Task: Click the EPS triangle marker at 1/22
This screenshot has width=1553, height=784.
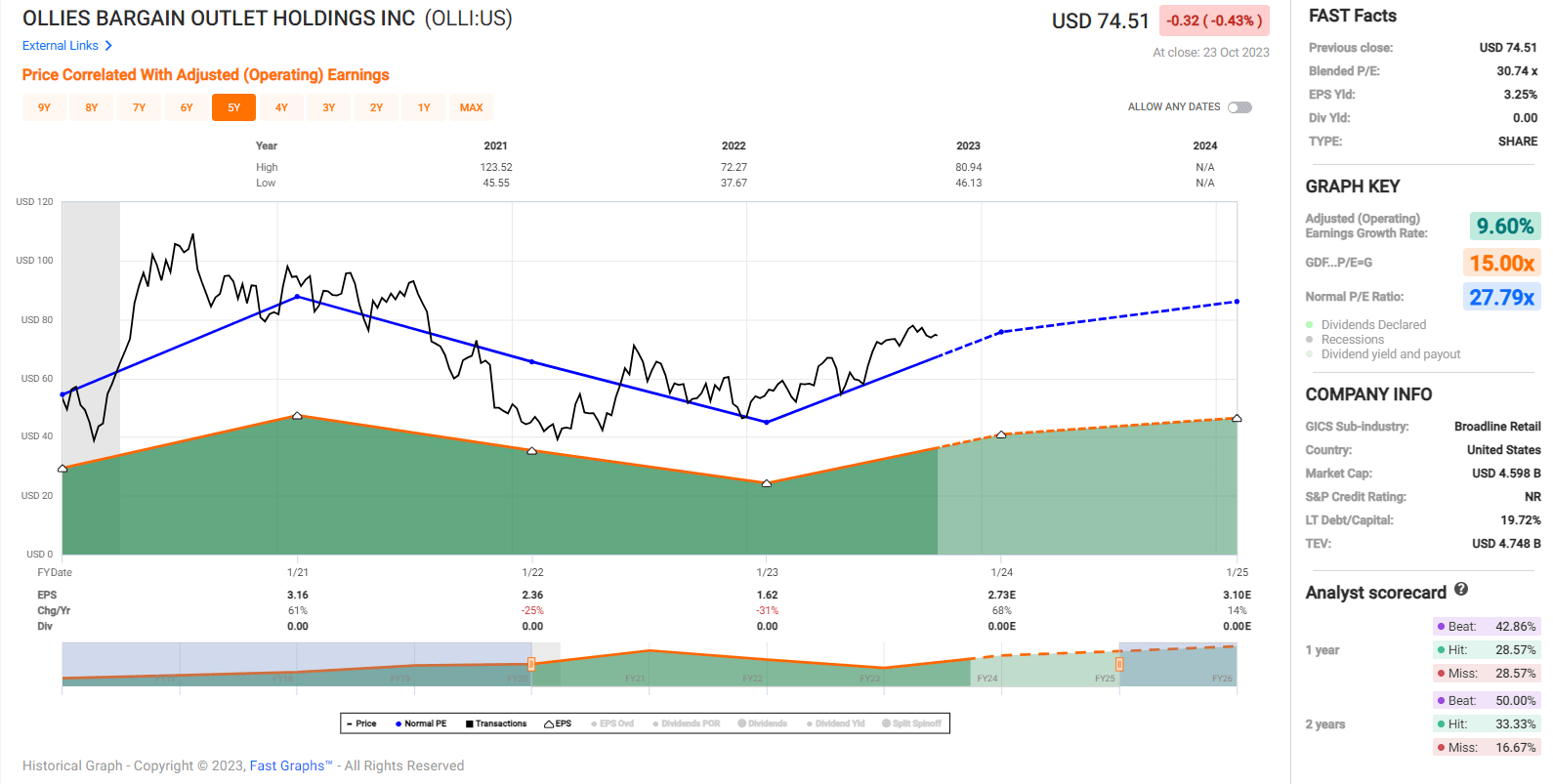Action: (531, 451)
